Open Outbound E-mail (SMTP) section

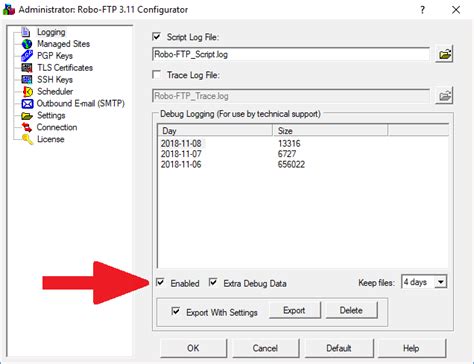click(81, 104)
